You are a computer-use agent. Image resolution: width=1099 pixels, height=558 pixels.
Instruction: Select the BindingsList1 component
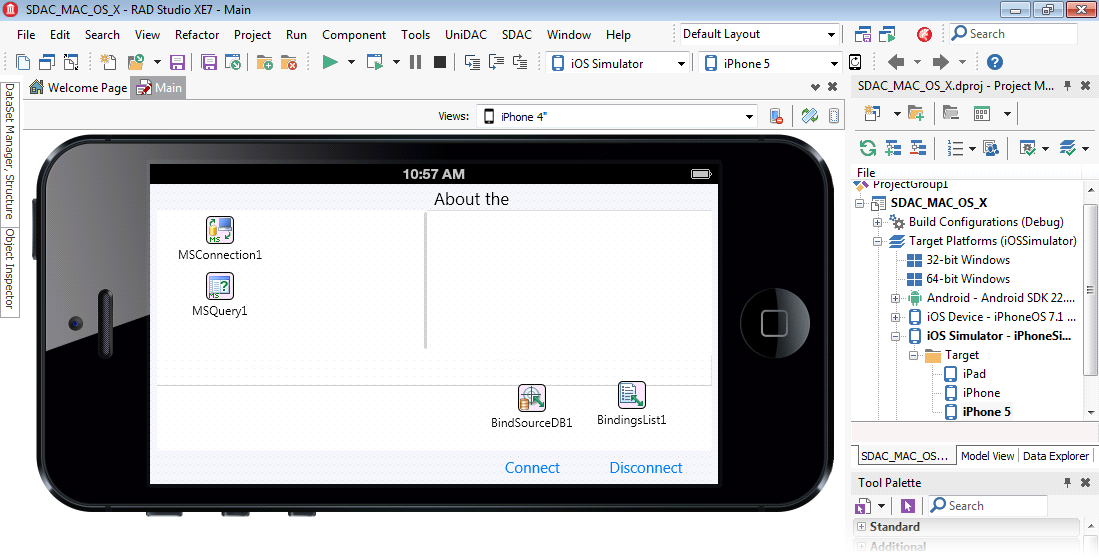[632, 395]
